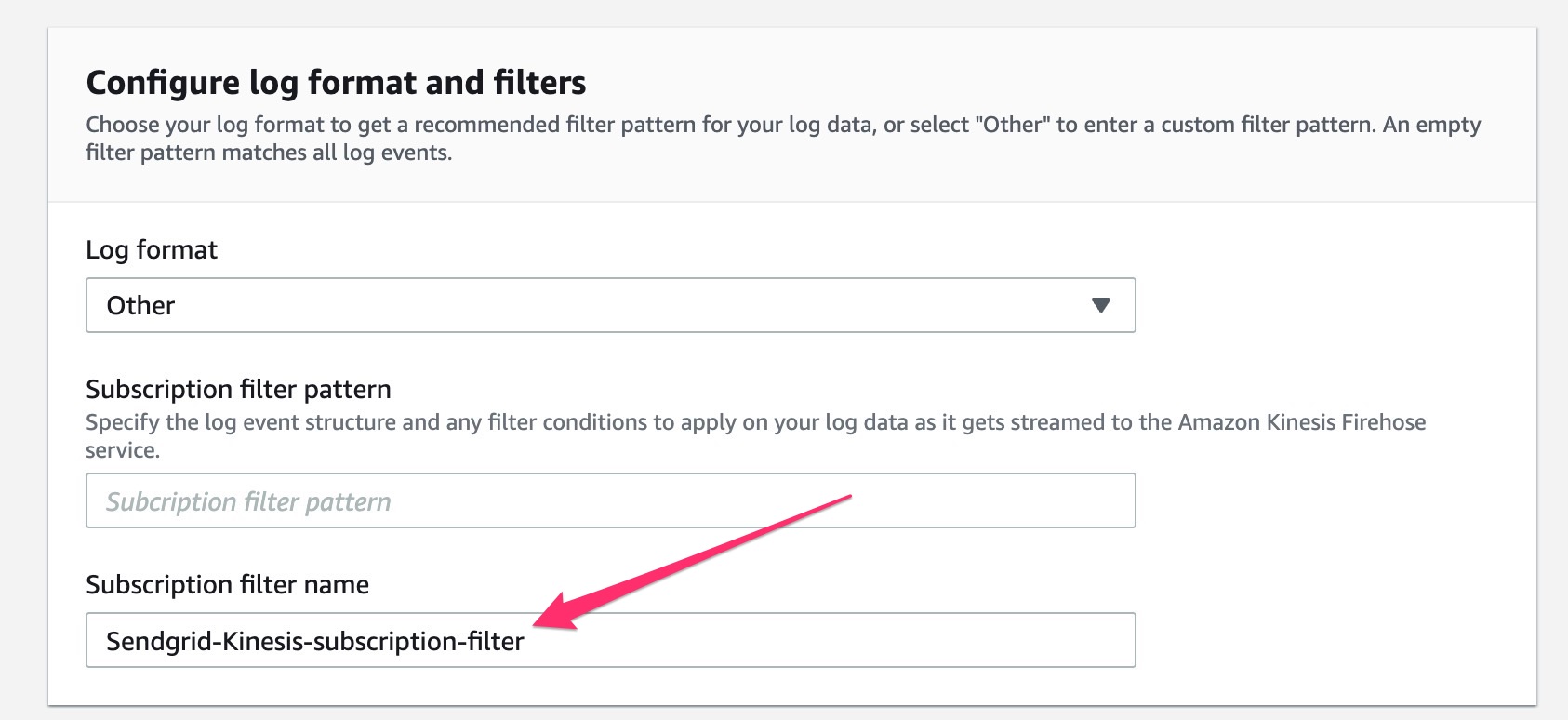Select the text "Sendgrid-Kinesis-subscription-filter"
This screenshot has height=720, width=1568.
click(315, 640)
